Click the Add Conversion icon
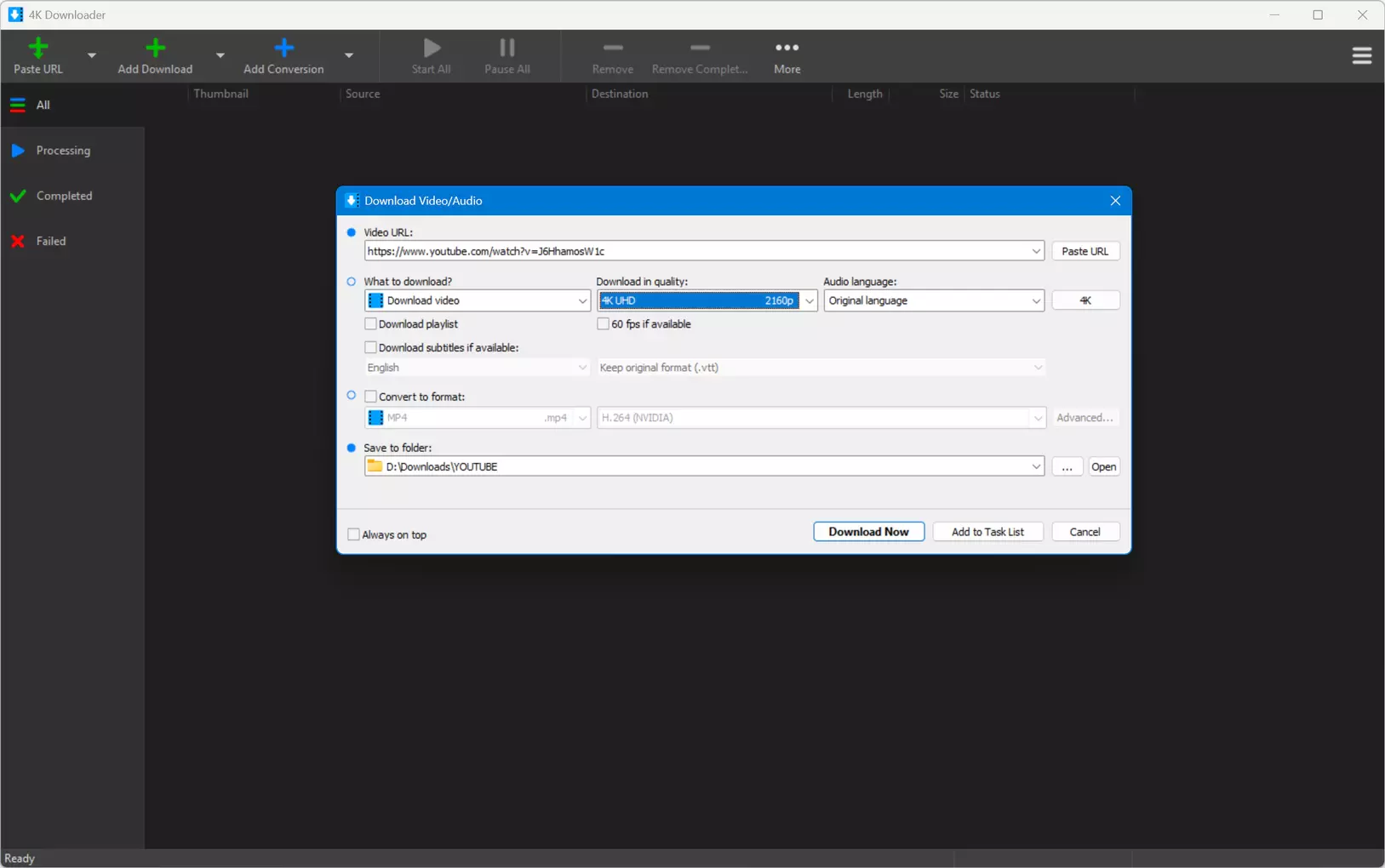1385x868 pixels. coord(283,49)
